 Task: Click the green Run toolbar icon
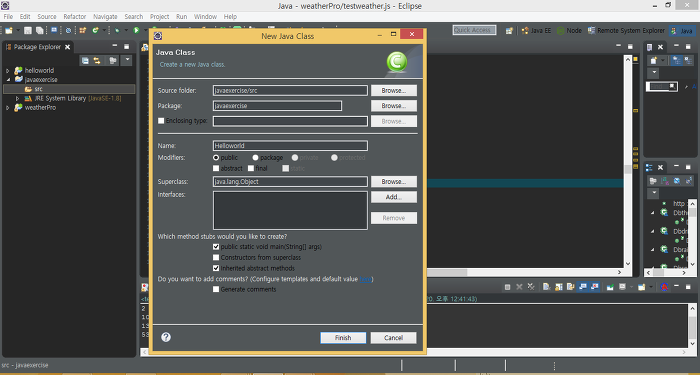tap(136, 30)
